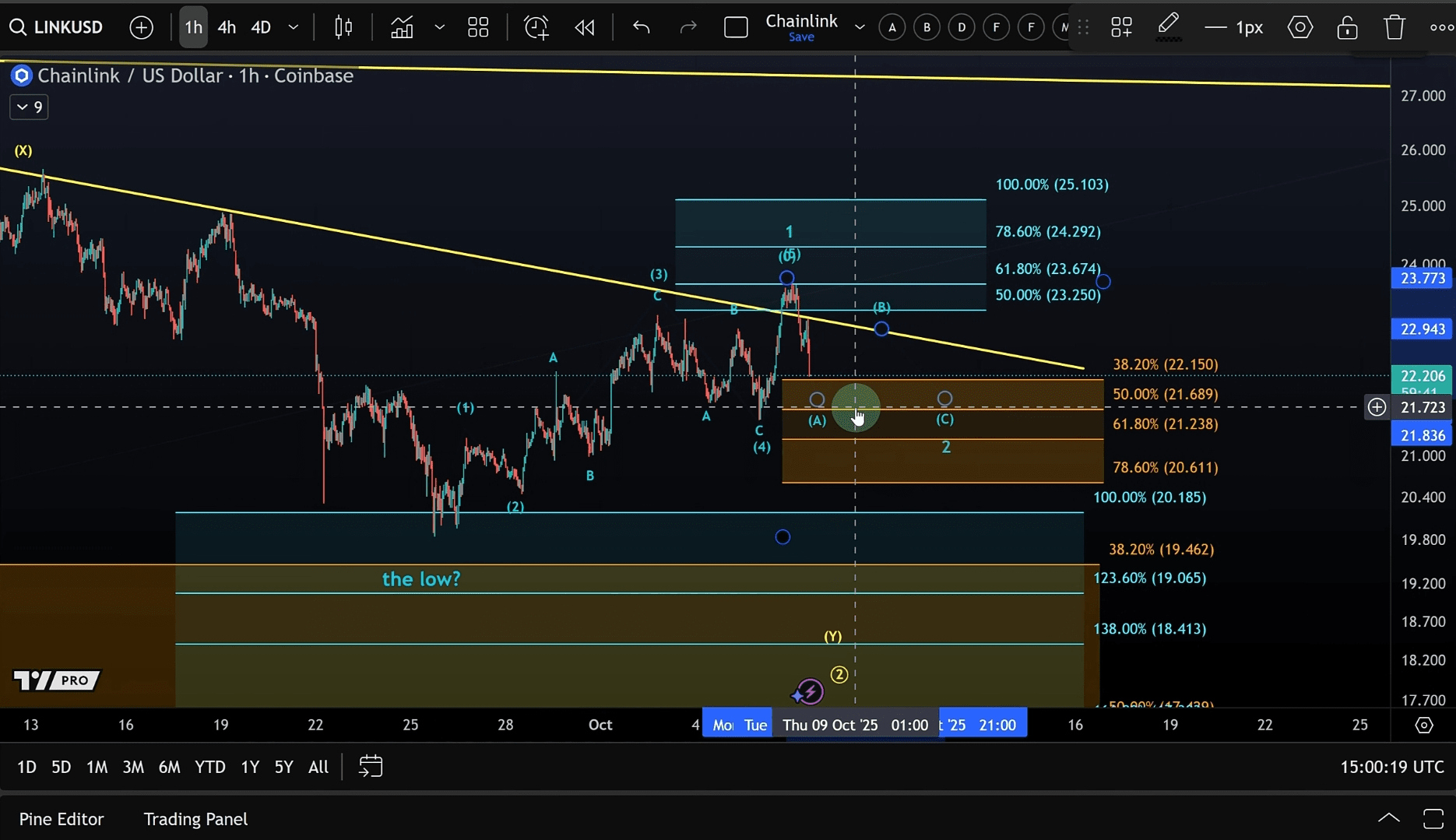Open the Indicators menu icon

(x=402, y=27)
